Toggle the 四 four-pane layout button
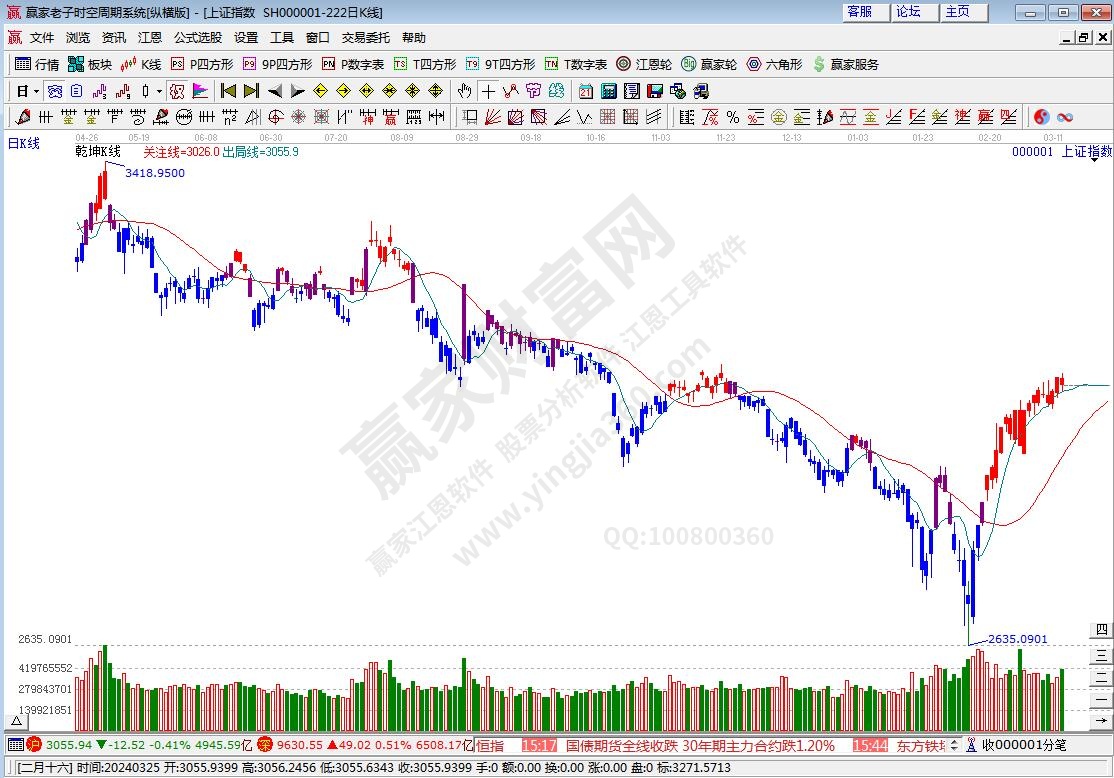This screenshot has height=778, width=1114. (1101, 630)
